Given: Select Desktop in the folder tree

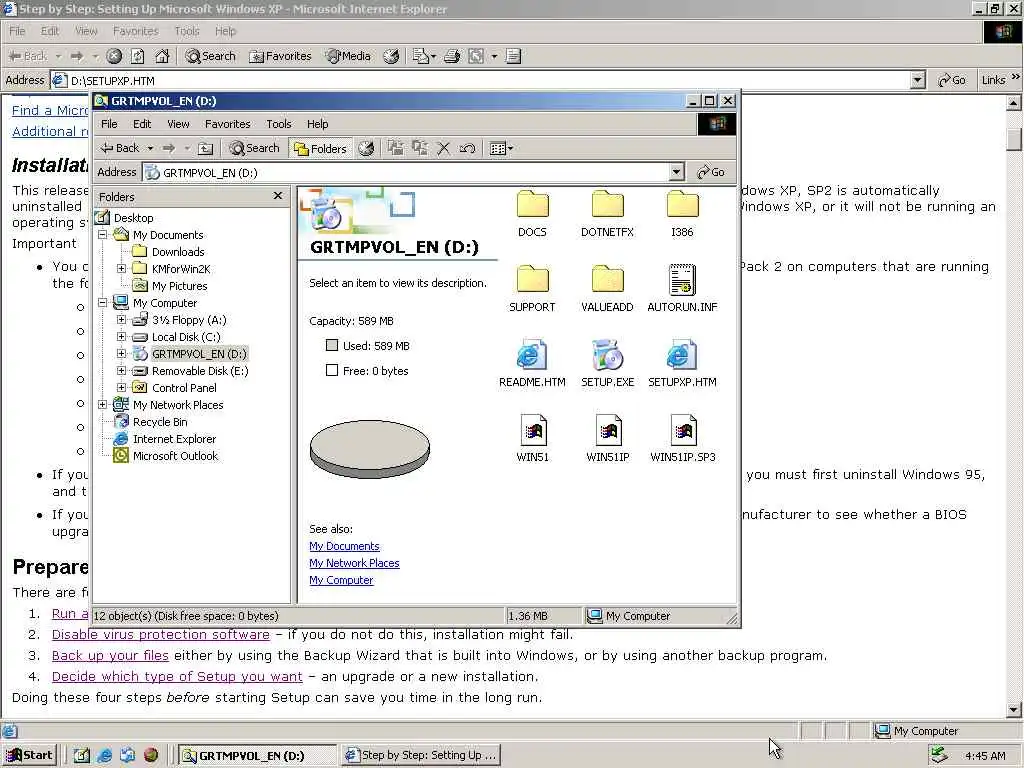Looking at the screenshot, I should [133, 217].
